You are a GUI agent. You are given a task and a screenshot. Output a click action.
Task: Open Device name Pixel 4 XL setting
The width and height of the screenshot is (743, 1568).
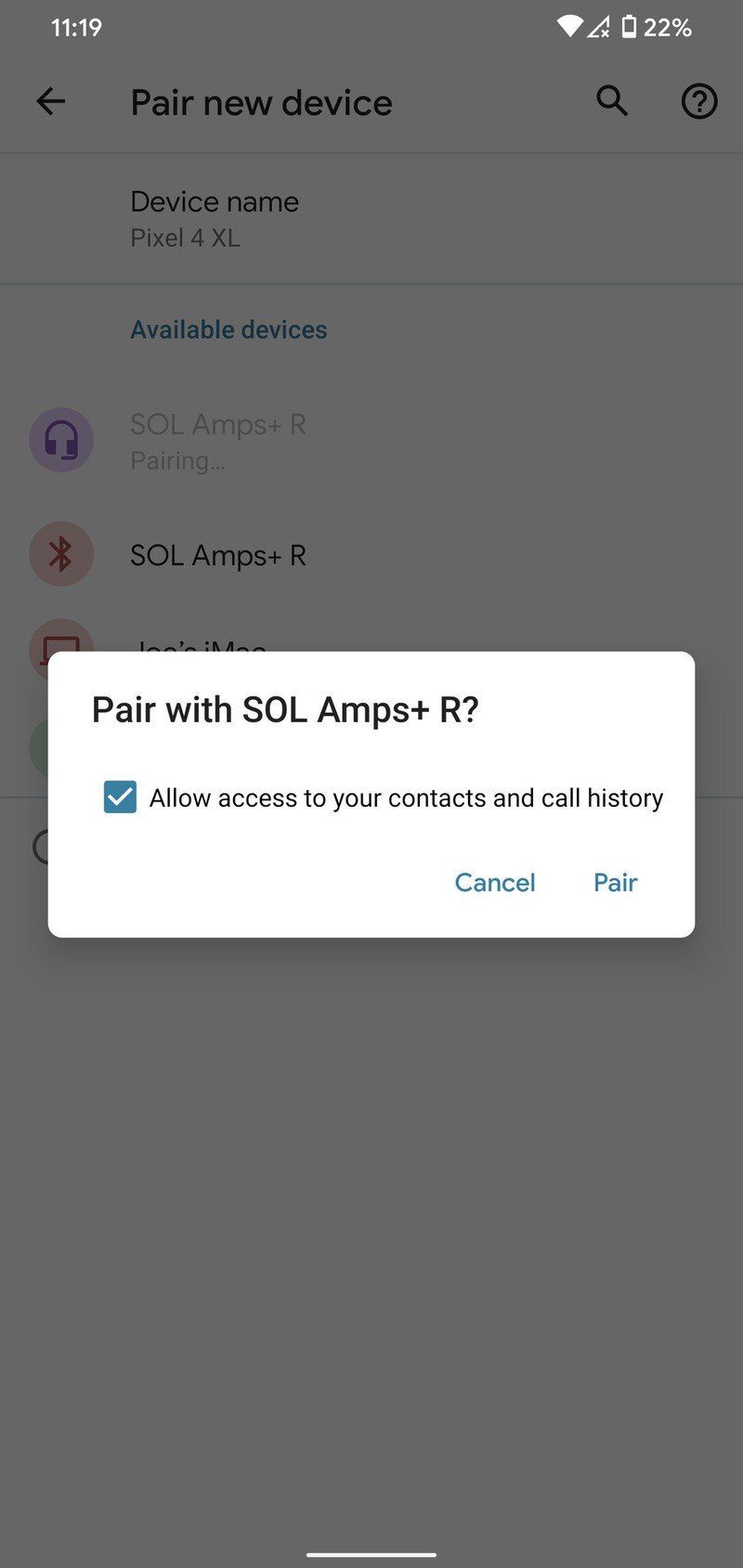[x=371, y=219]
